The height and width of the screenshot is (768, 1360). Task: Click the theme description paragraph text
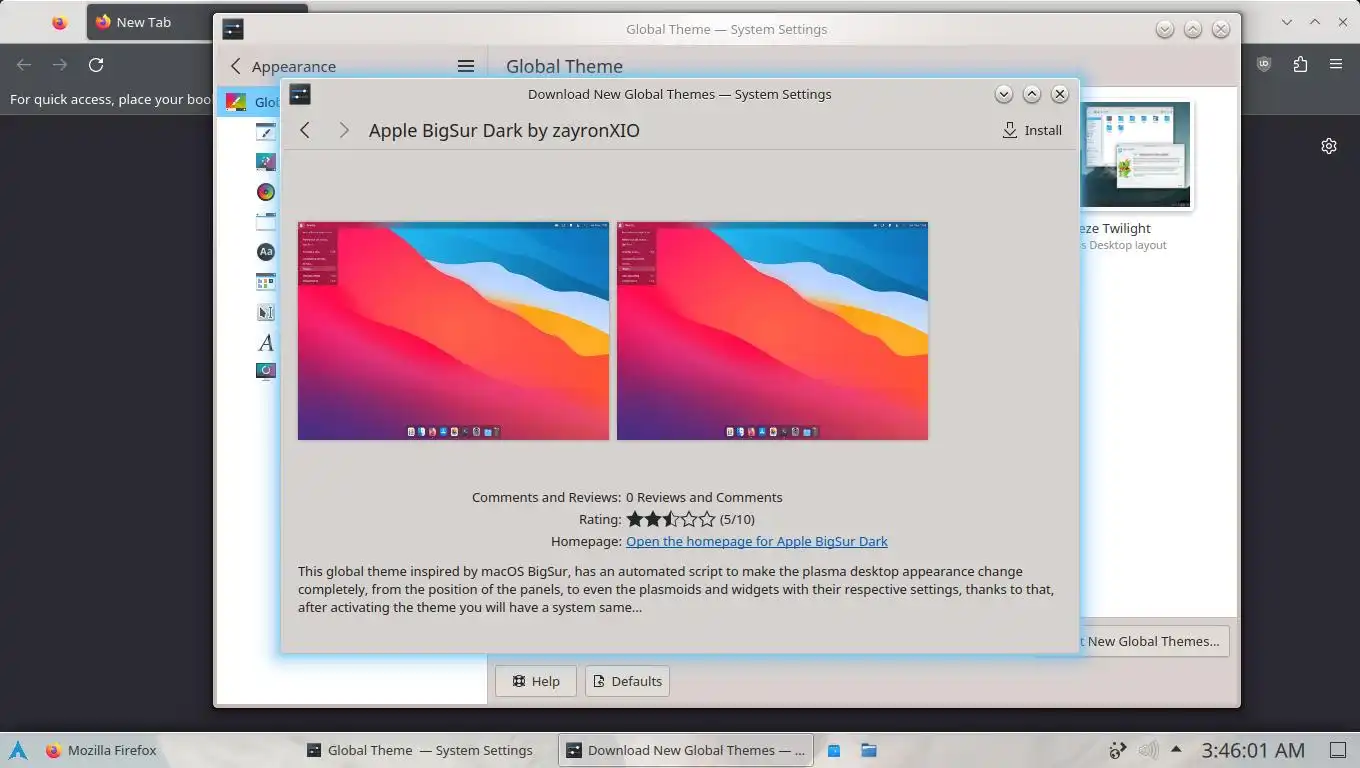point(676,589)
